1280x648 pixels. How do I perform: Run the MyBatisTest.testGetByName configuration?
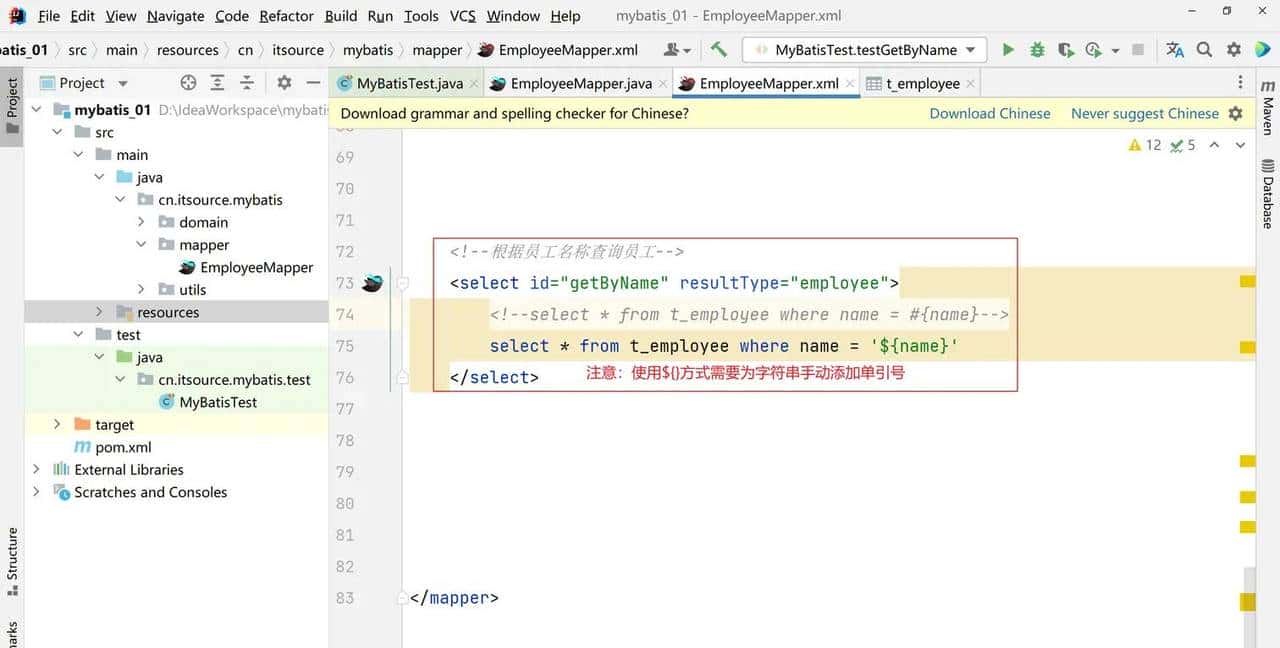coord(1008,49)
